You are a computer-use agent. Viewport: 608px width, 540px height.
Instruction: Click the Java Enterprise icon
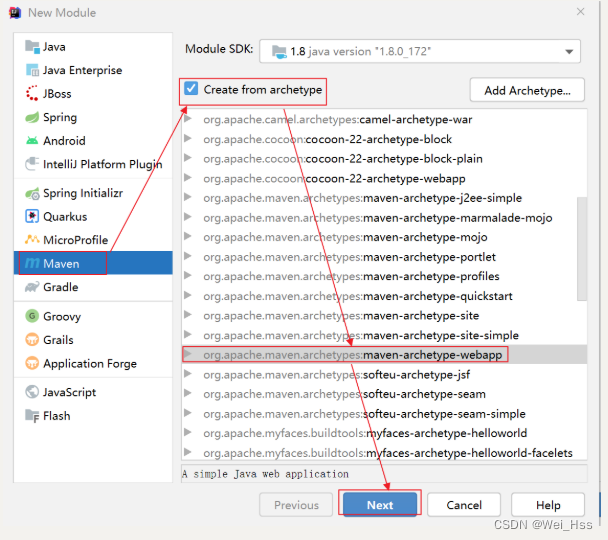click(32, 70)
